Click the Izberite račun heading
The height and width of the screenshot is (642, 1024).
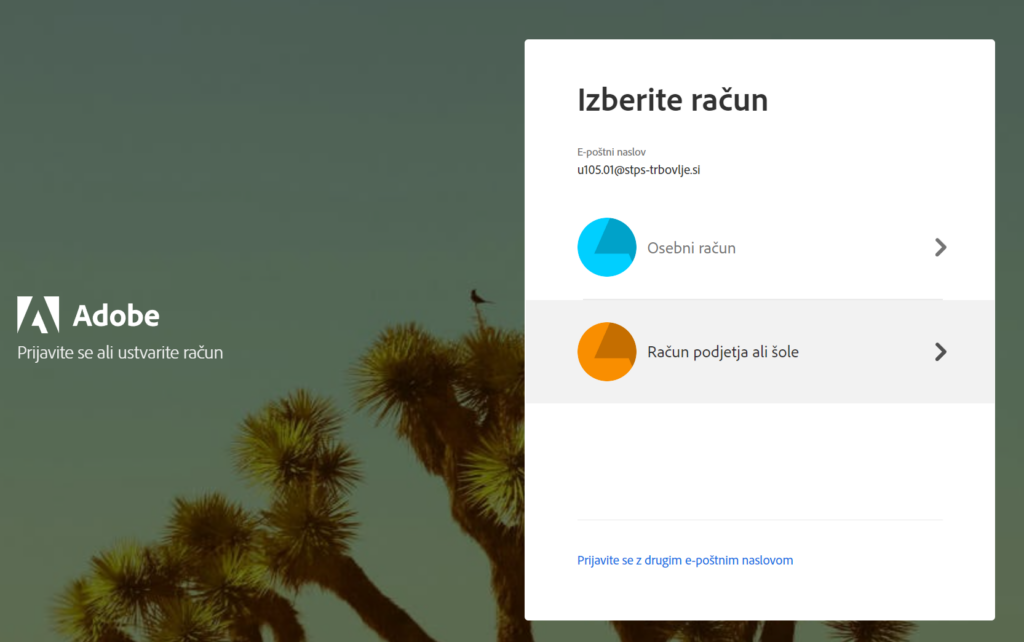point(673,100)
